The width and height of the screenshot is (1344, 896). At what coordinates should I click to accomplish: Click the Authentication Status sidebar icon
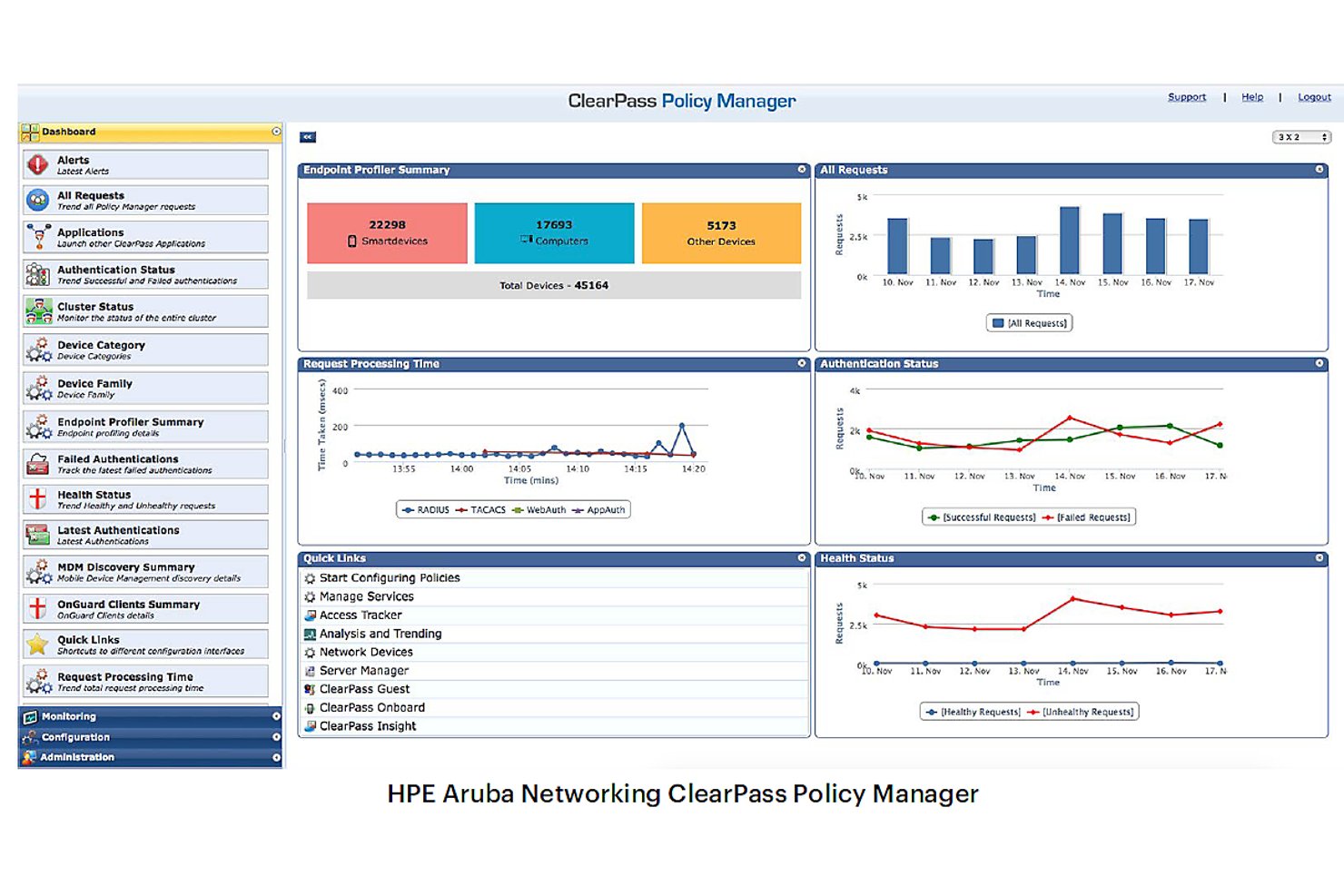[38, 274]
